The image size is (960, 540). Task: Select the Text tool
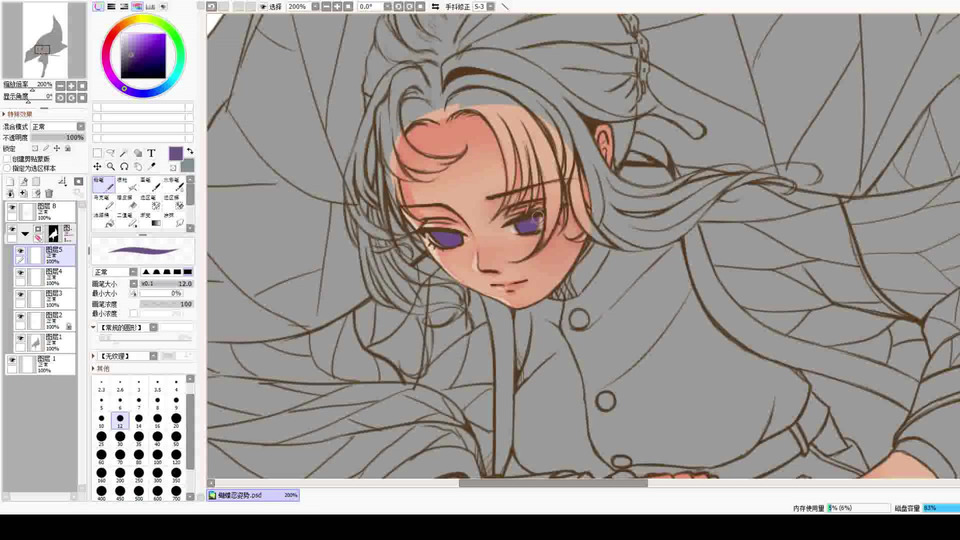click(x=151, y=153)
